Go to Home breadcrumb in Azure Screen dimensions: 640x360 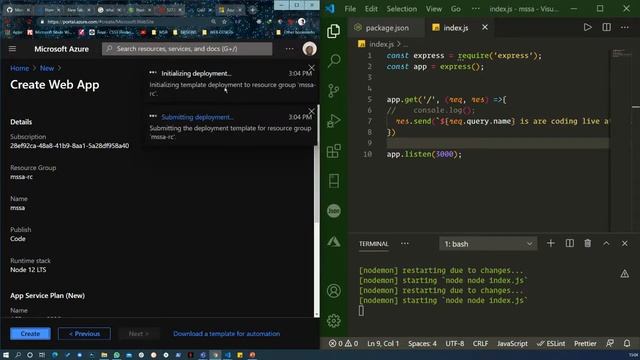20,68
